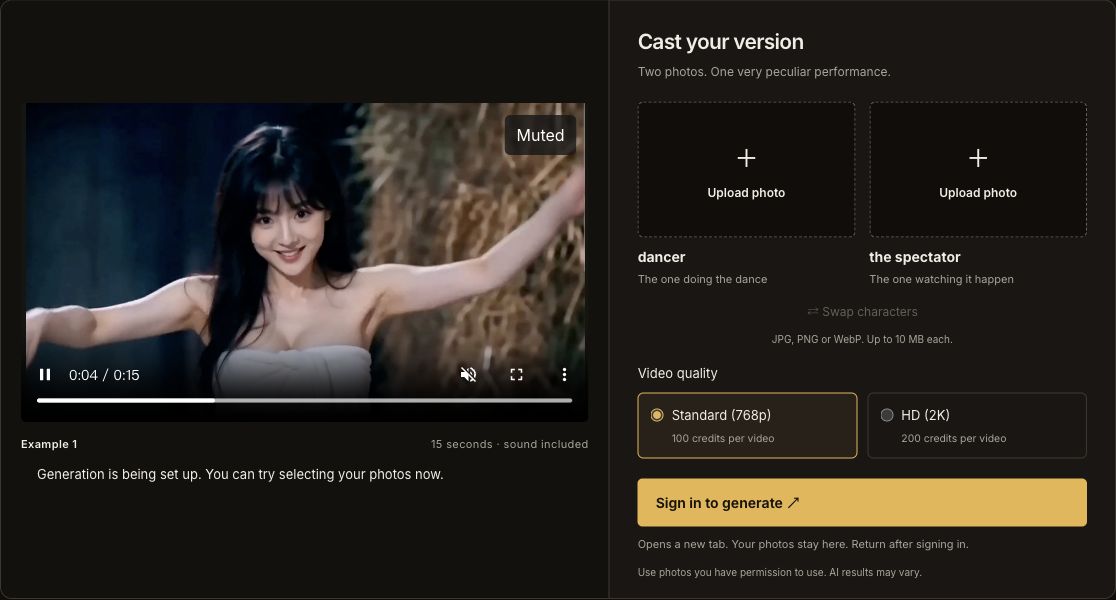Click 'Two photos. One very peculiar performance.' subtitle
Image resolution: width=1116 pixels, height=600 pixels.
coord(764,72)
